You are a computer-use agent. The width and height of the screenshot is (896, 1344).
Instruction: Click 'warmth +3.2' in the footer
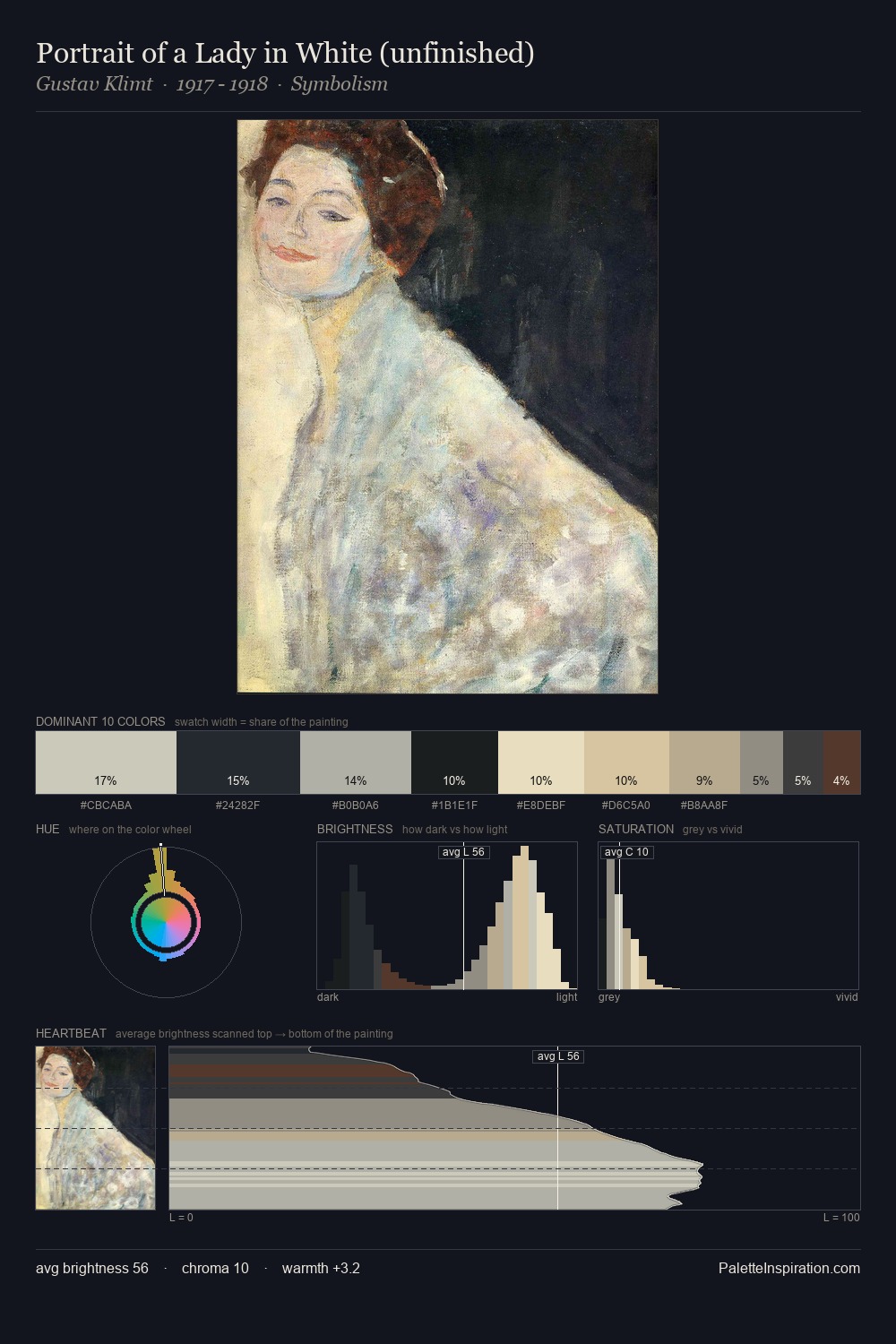321,1268
